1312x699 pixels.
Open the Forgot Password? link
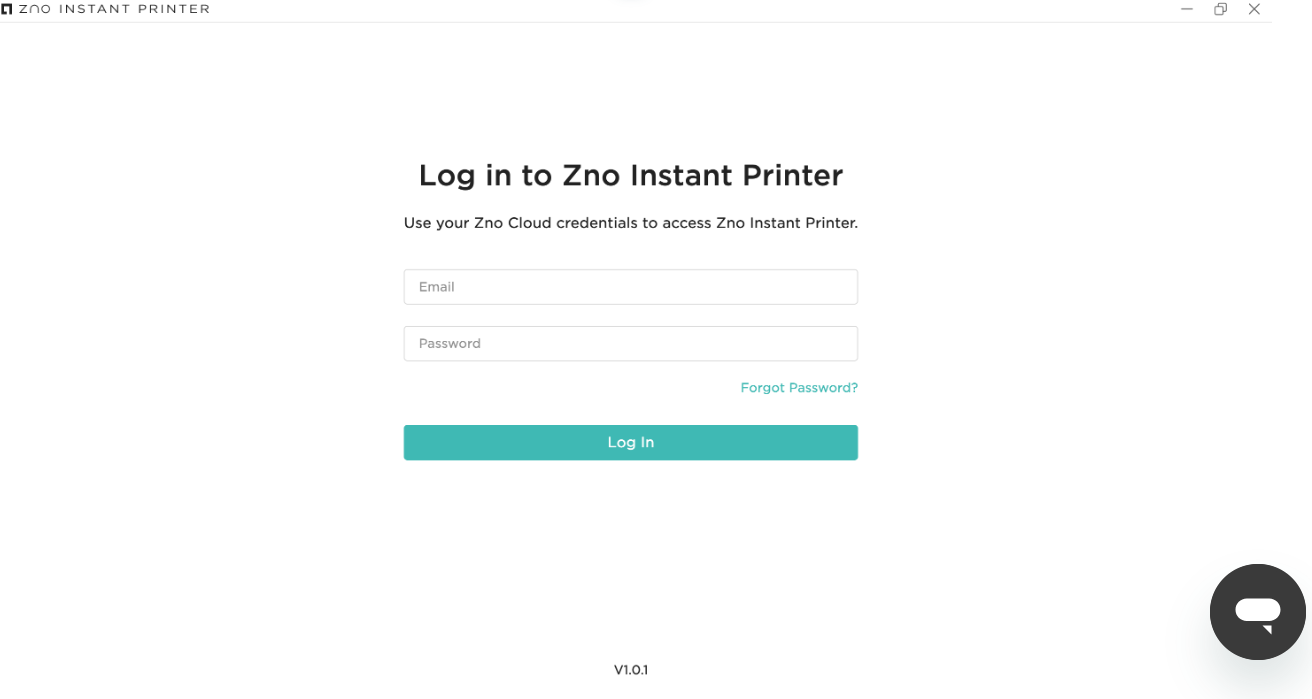(x=799, y=388)
